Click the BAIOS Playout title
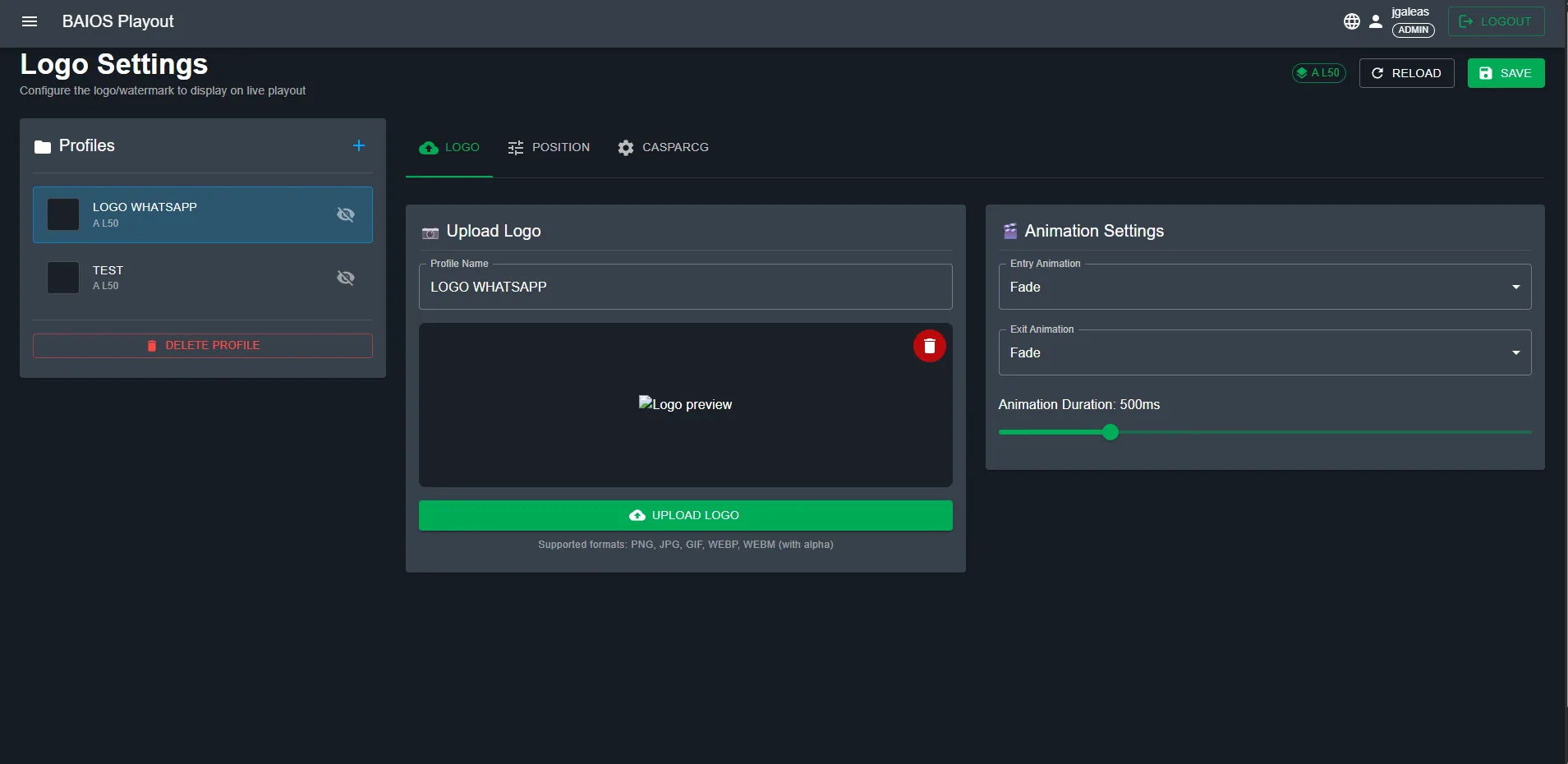 (118, 21)
